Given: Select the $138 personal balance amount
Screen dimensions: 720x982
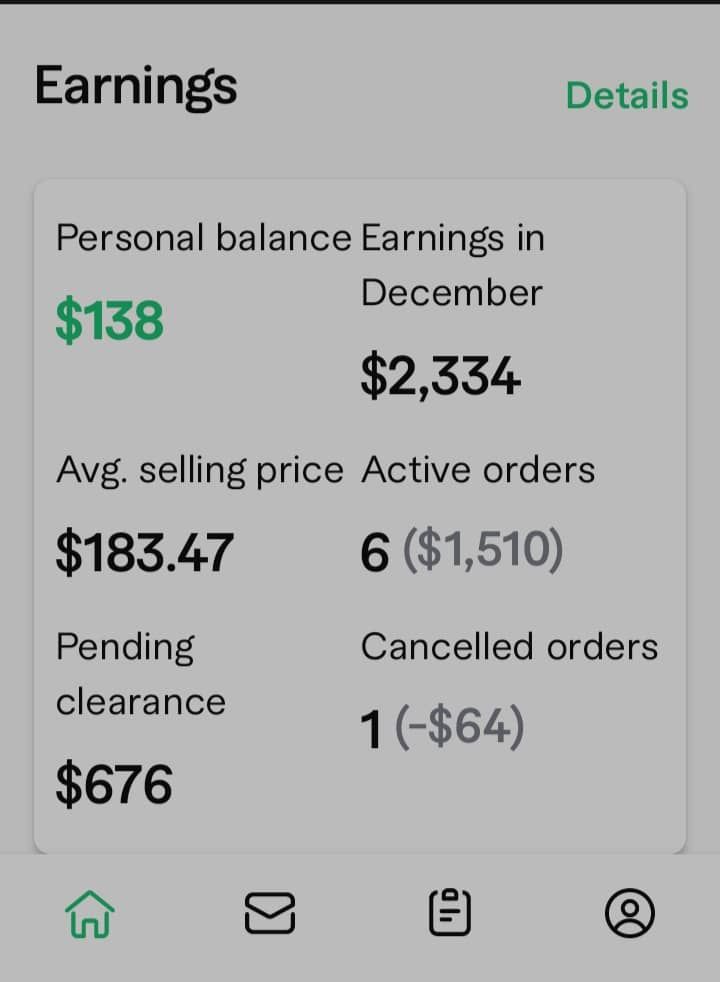Looking at the screenshot, I should point(109,322).
